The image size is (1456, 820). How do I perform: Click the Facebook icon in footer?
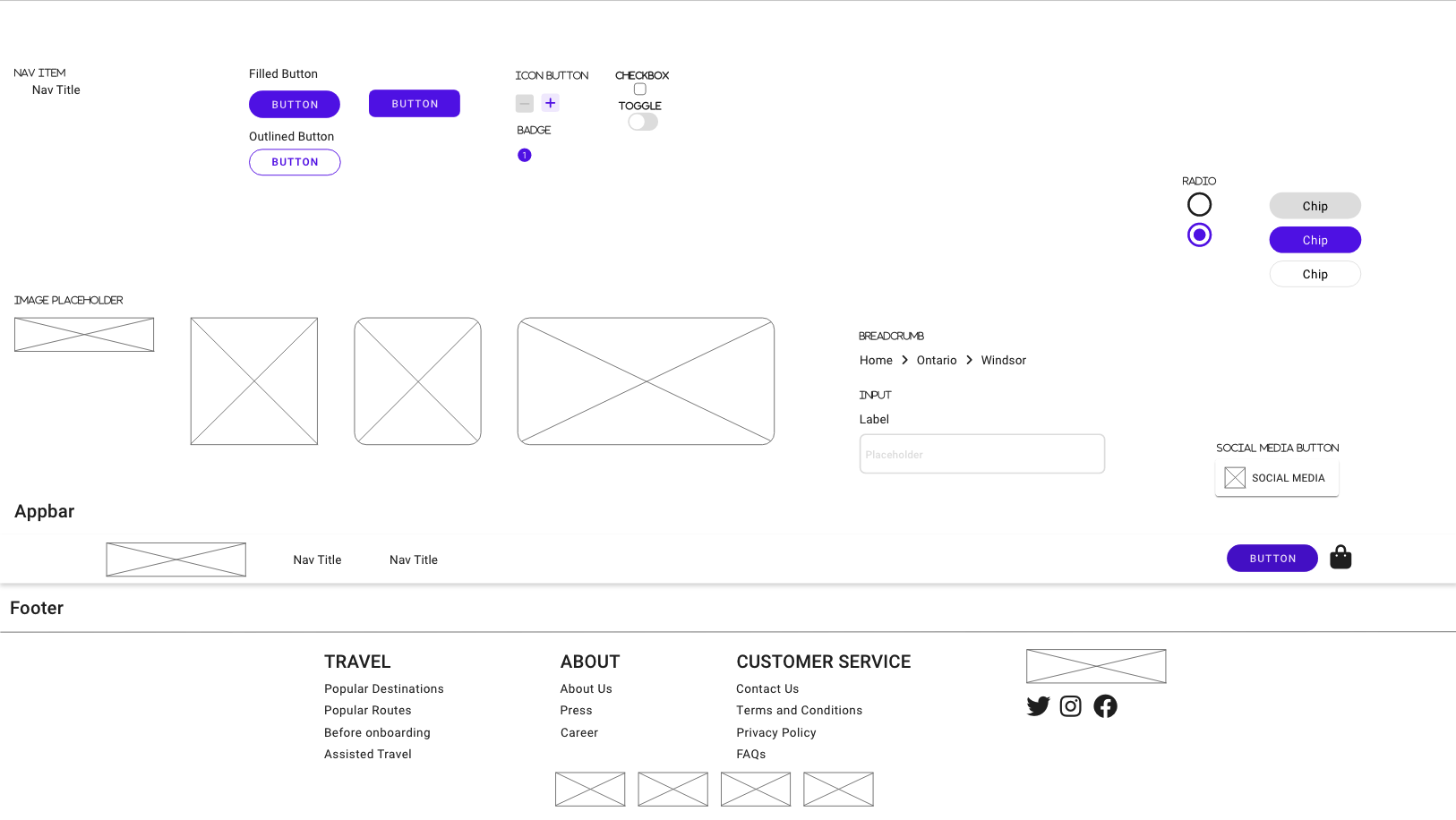tap(1105, 706)
